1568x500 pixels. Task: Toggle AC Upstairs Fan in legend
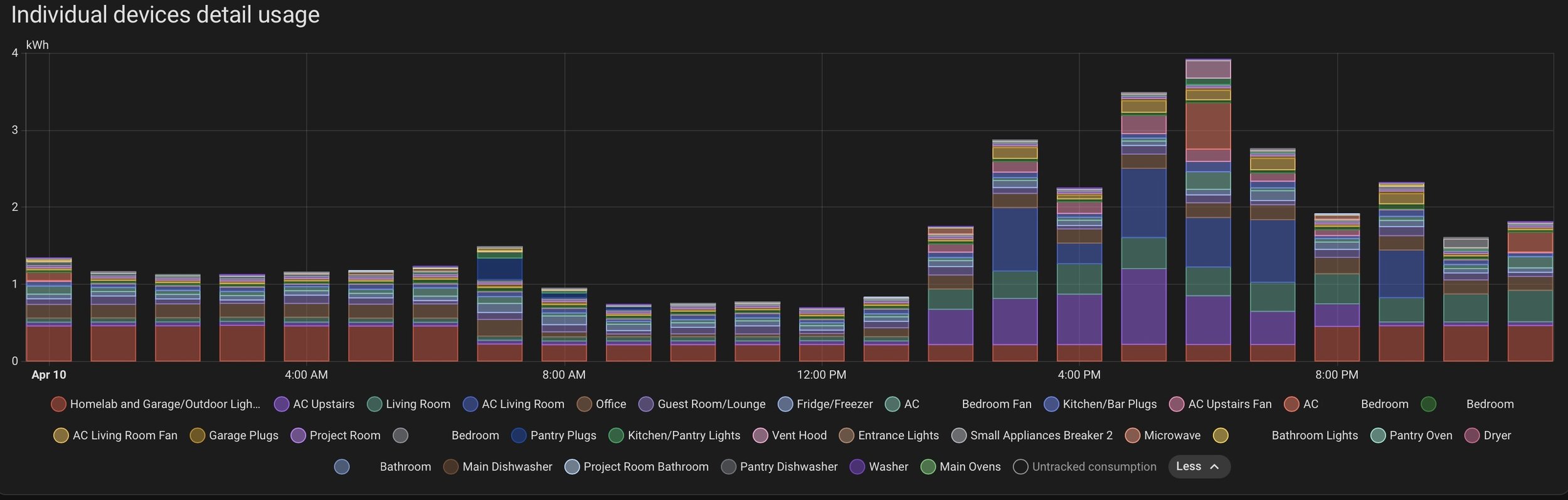coord(1220,404)
